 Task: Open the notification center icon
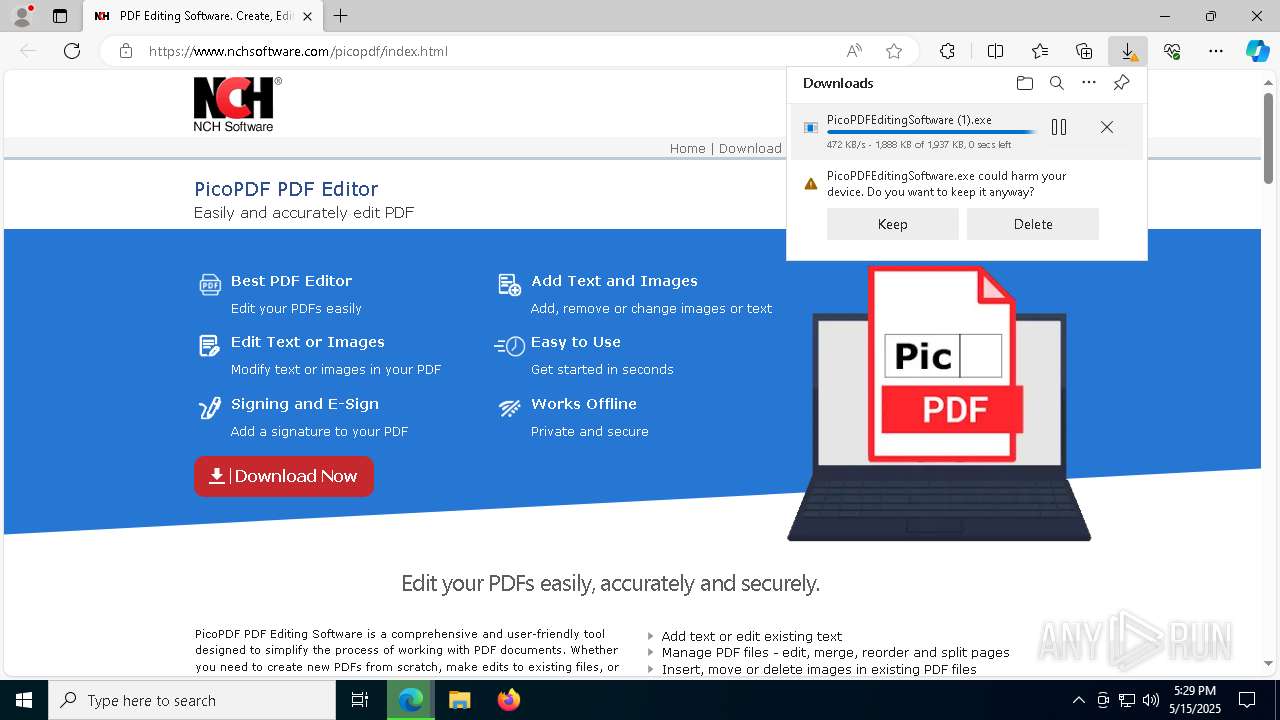click(x=1247, y=700)
